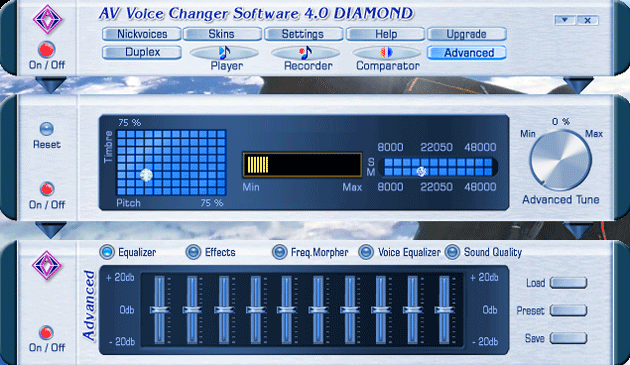The height and width of the screenshot is (365, 630).
Task: Collapse morpher panel using left triangle arrow
Action: click(51, 230)
